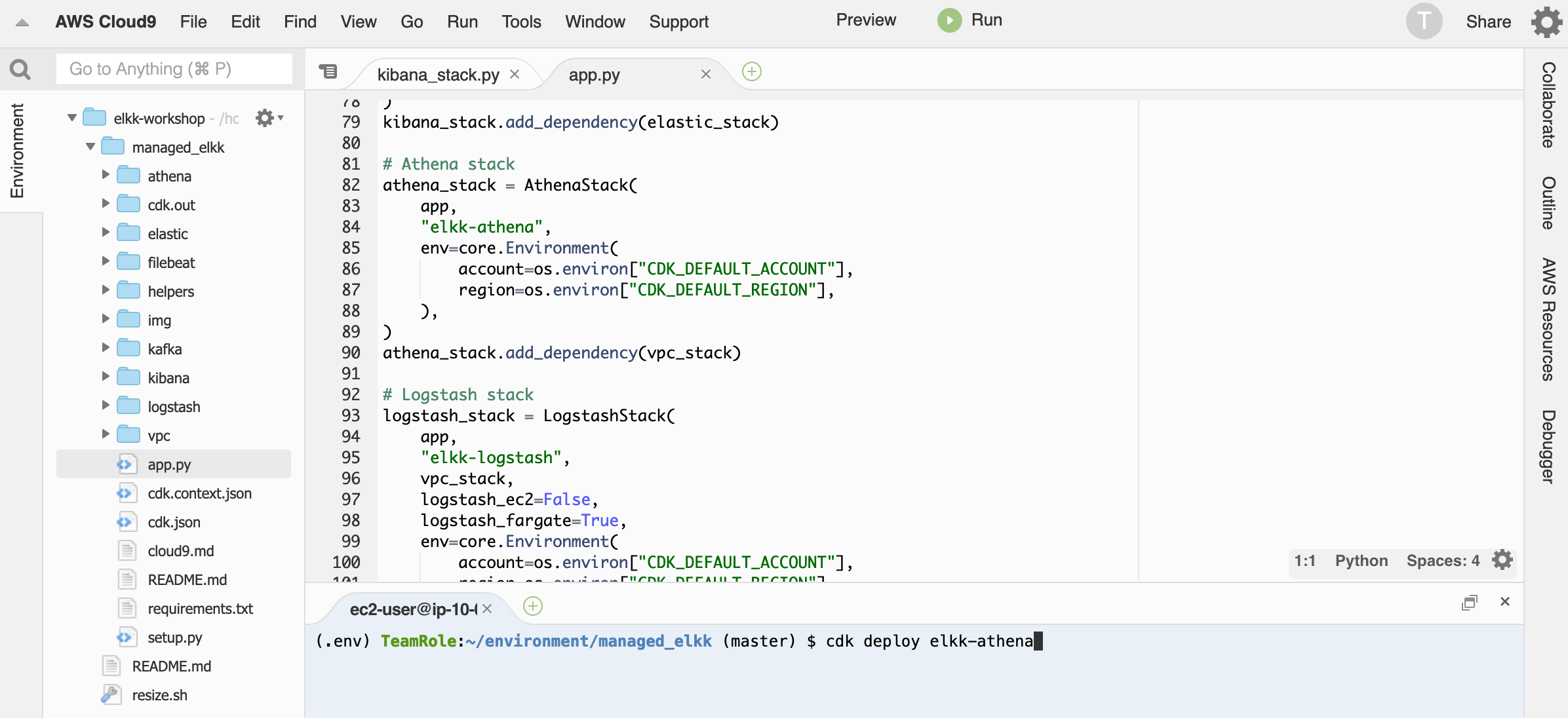This screenshot has width=1568, height=718.
Task: Collapse the menu bar with up arrow
Action: [22, 22]
